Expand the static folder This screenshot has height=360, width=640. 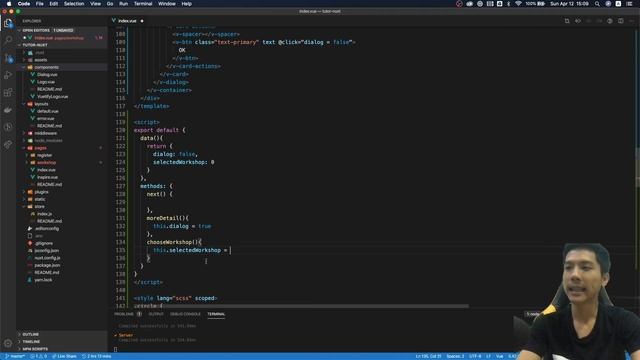coord(24,199)
